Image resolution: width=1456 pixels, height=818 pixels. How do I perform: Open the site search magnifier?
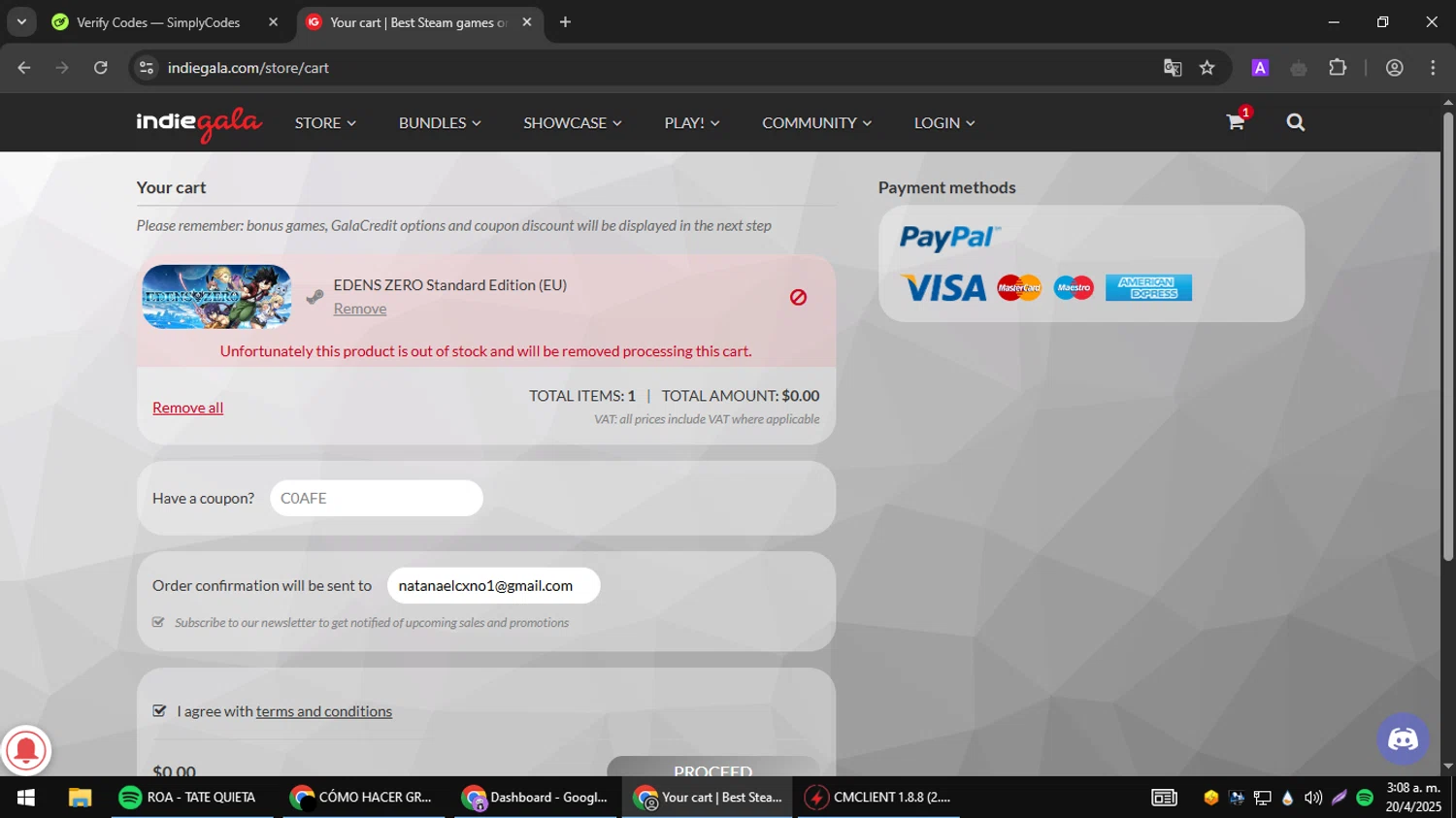1296,122
